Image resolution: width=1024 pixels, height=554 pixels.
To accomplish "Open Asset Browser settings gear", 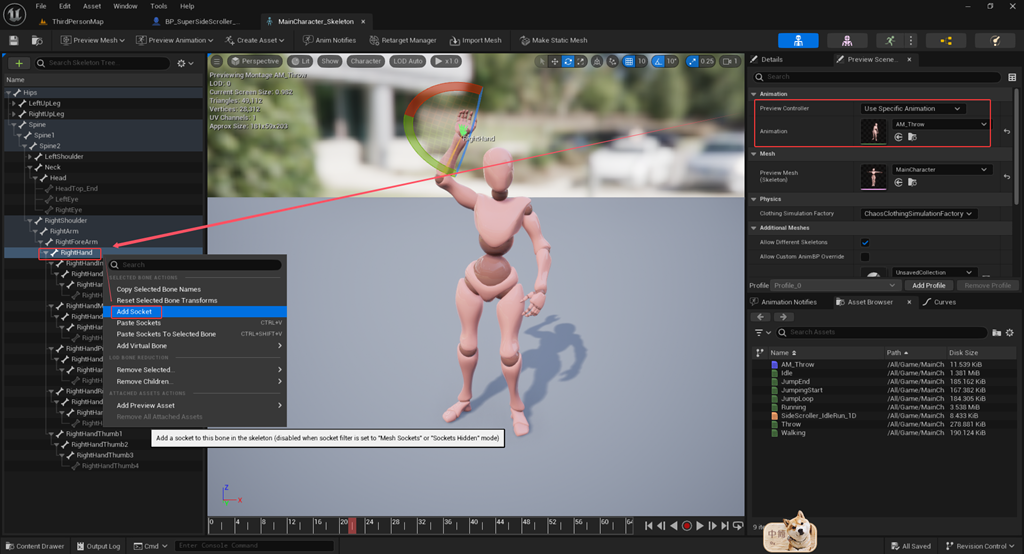I will (x=1010, y=333).
